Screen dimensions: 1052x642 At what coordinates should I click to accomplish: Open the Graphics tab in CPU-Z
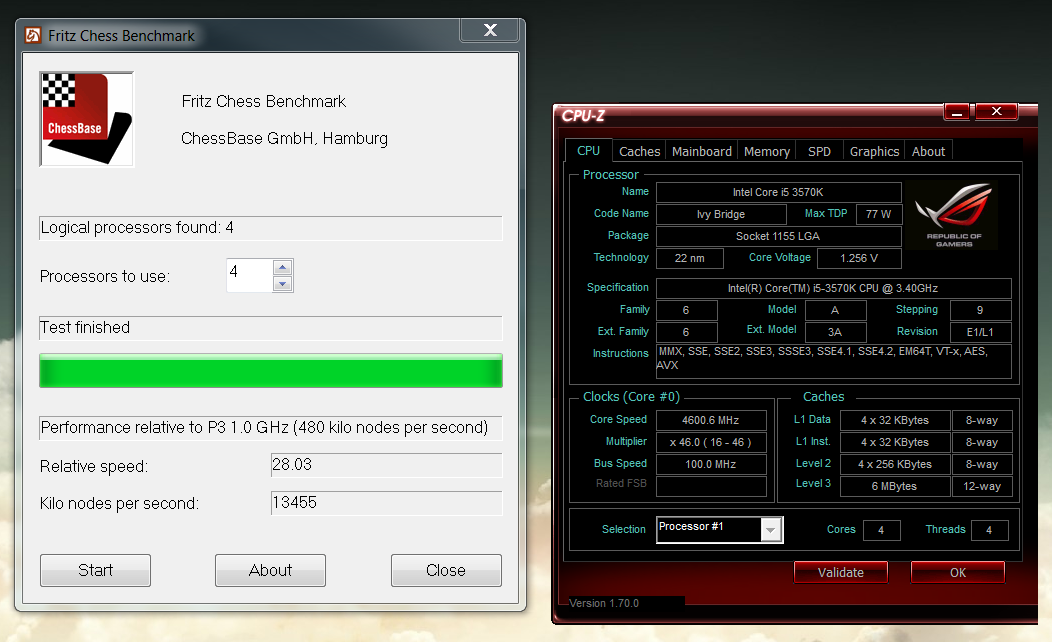coord(874,152)
